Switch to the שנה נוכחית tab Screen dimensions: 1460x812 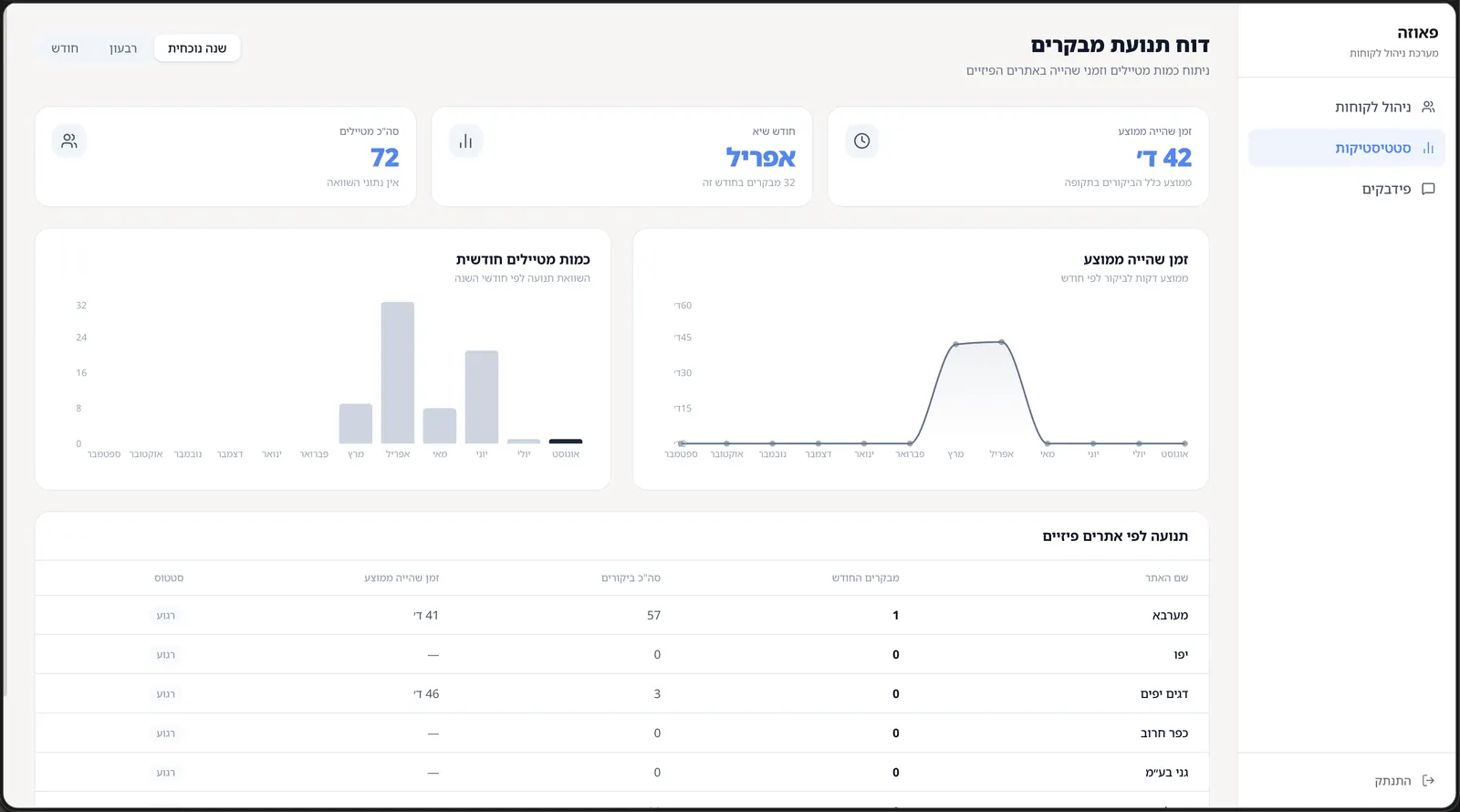197,48
